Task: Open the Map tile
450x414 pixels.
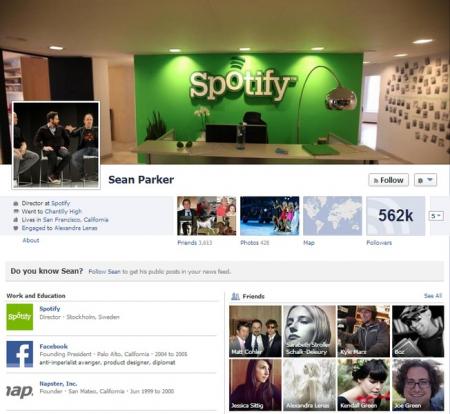Action: [332, 216]
